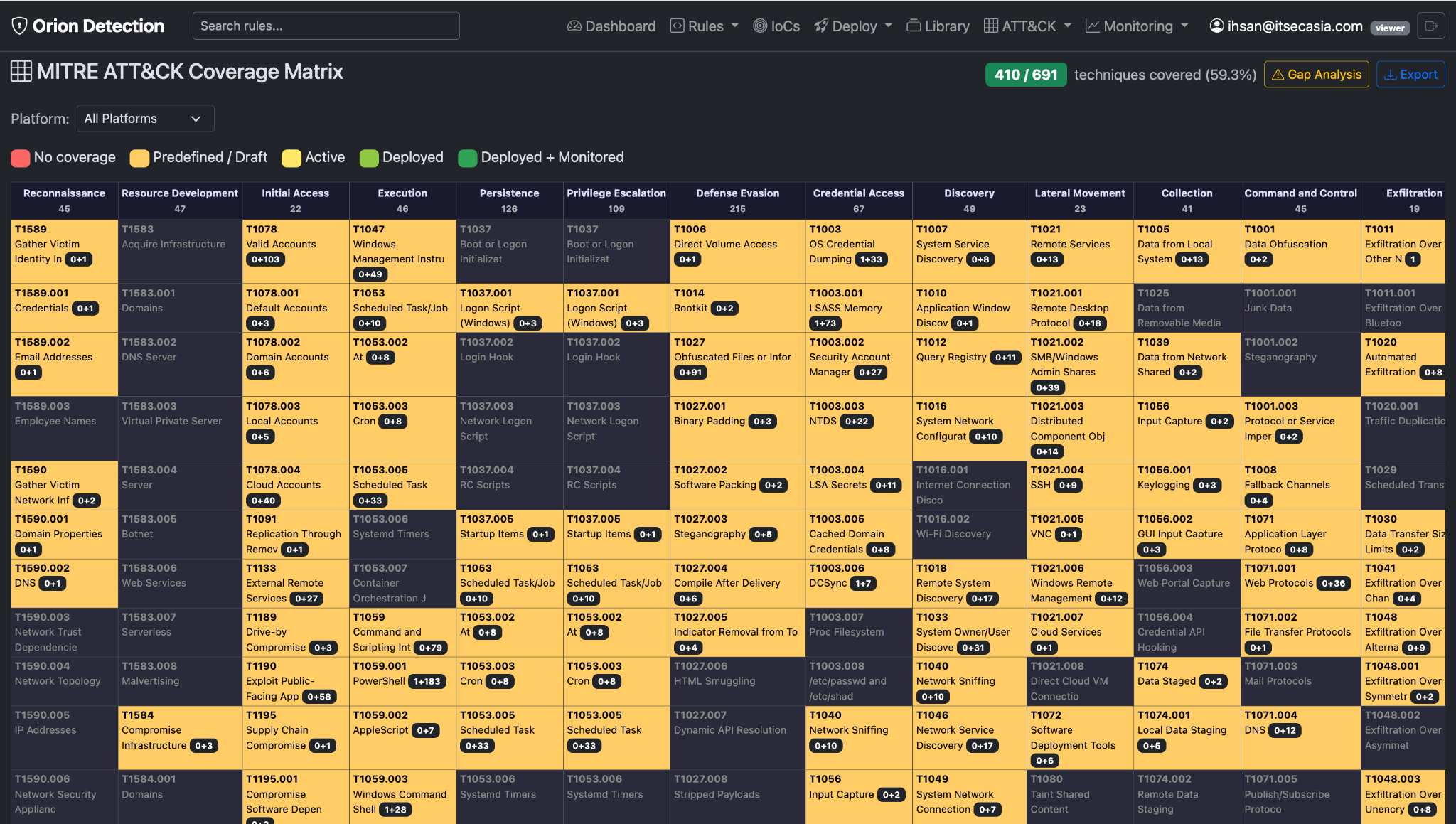The image size is (1456, 824).
Task: Click the Gap Analysis button
Action: coord(1316,75)
